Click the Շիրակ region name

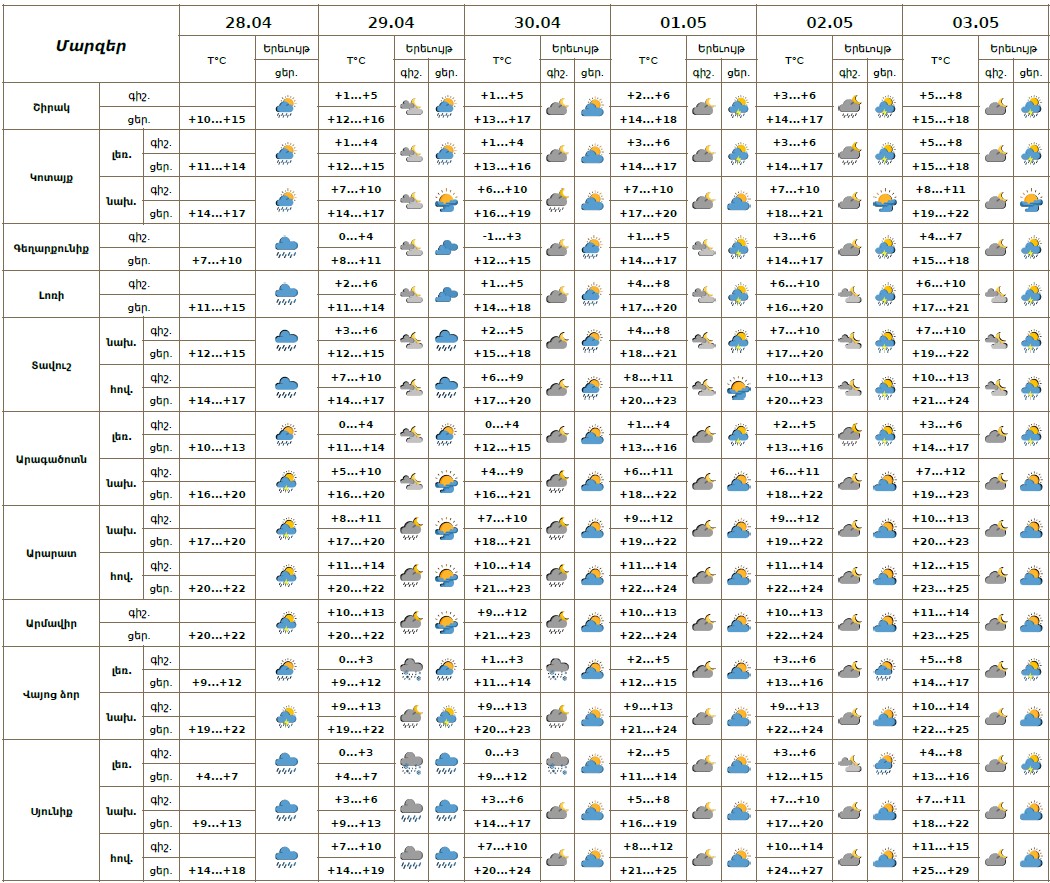pos(53,106)
